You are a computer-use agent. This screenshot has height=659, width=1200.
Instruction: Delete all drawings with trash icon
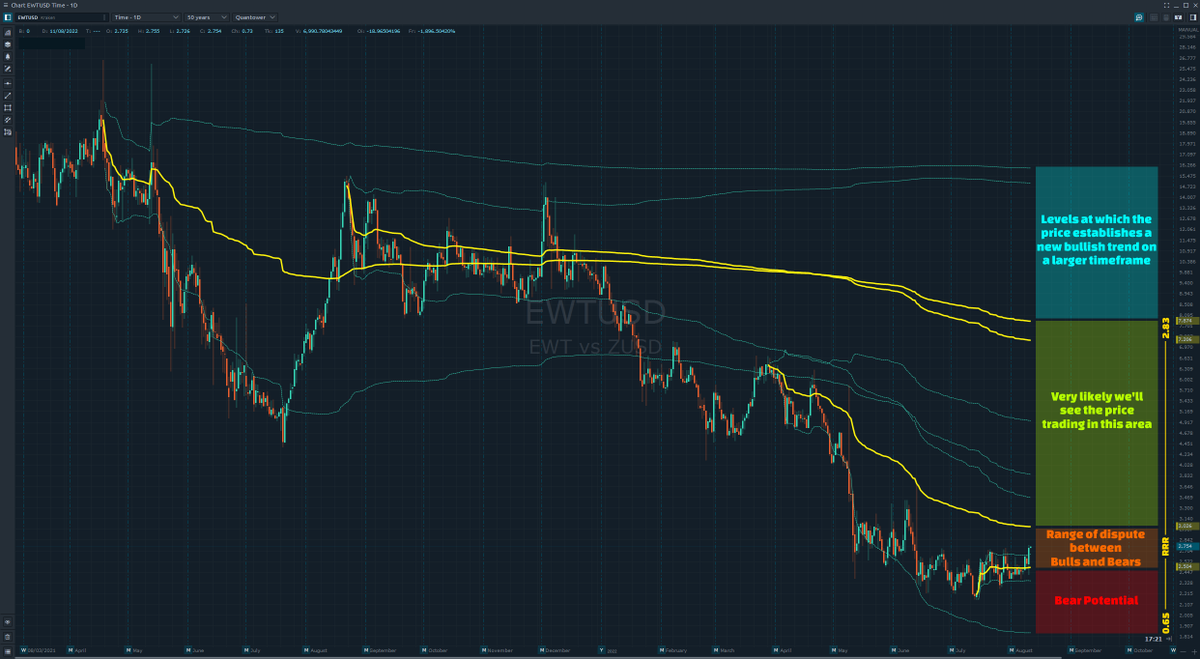tap(7, 637)
